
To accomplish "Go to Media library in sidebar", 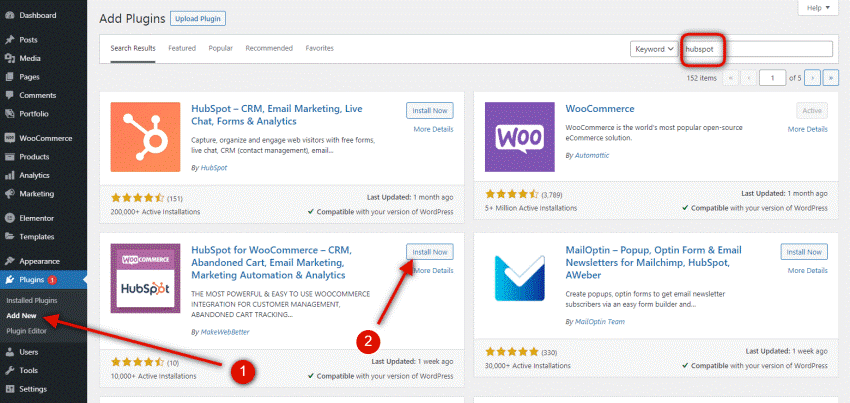I will click(x=30, y=58).
